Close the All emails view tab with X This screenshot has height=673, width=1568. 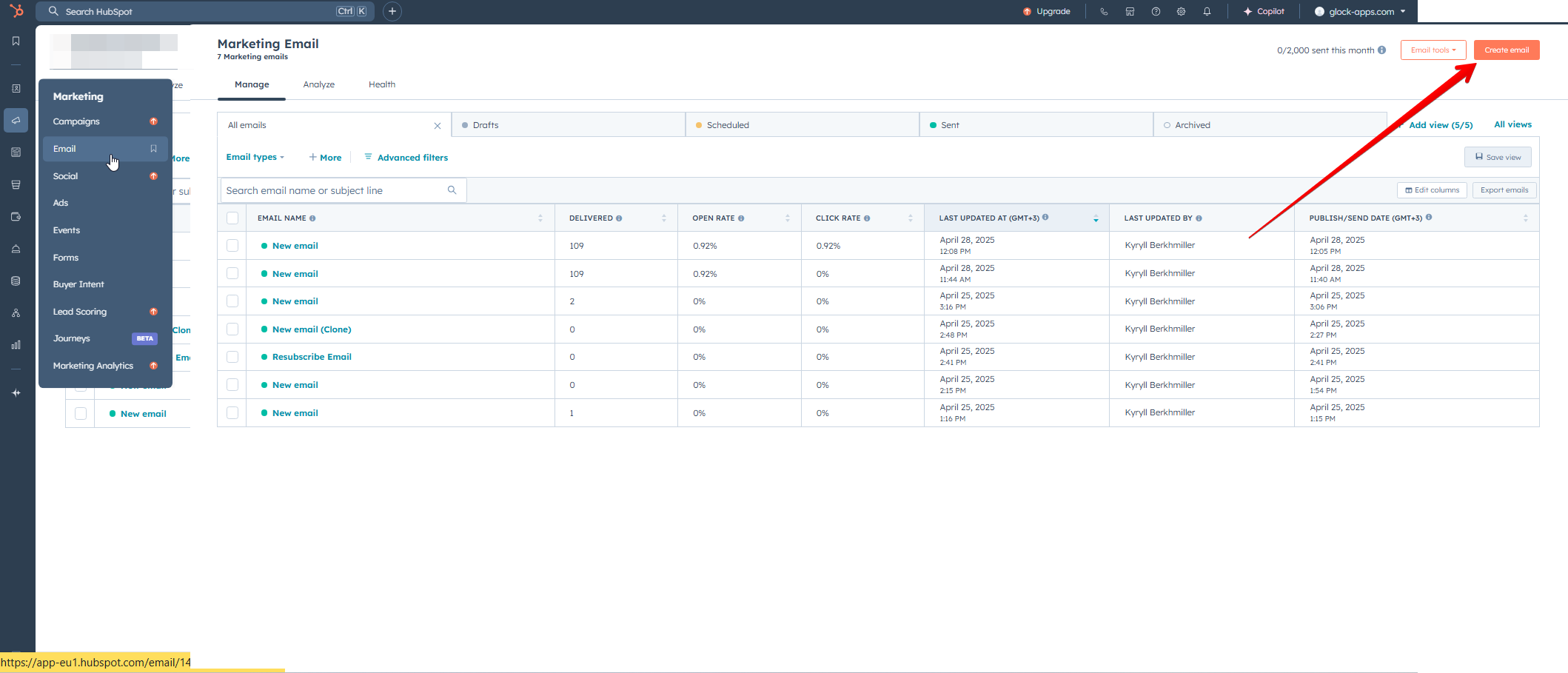tap(438, 126)
